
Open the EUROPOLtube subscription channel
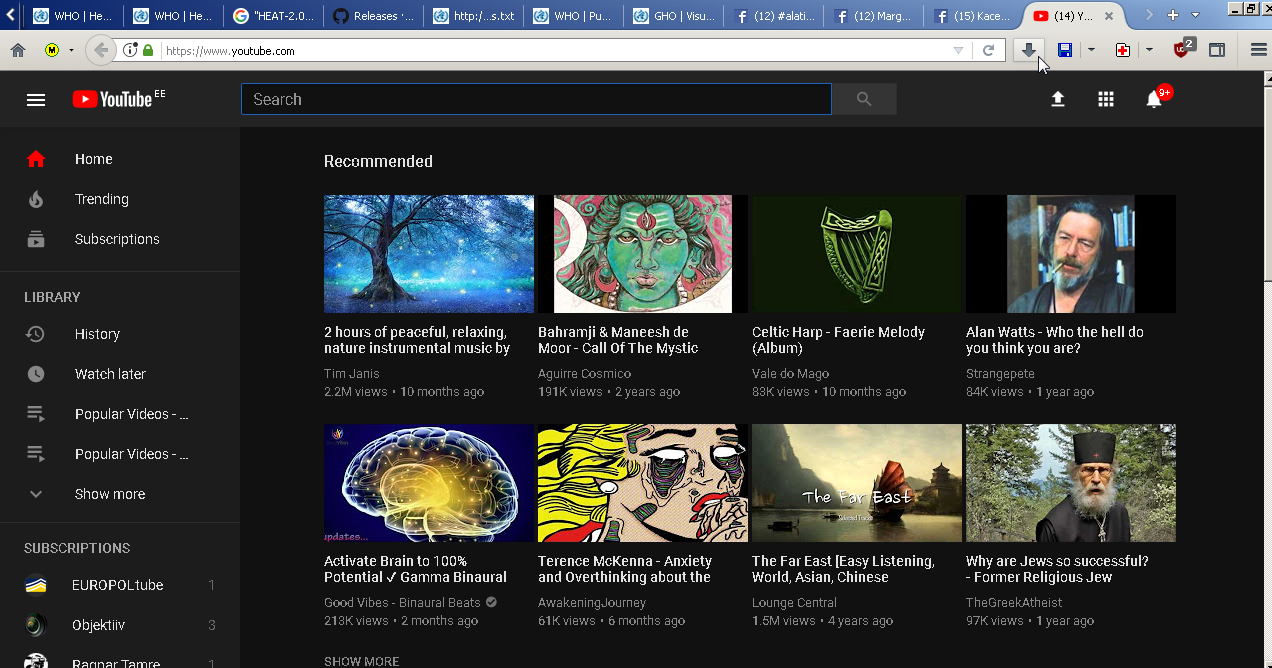(117, 585)
